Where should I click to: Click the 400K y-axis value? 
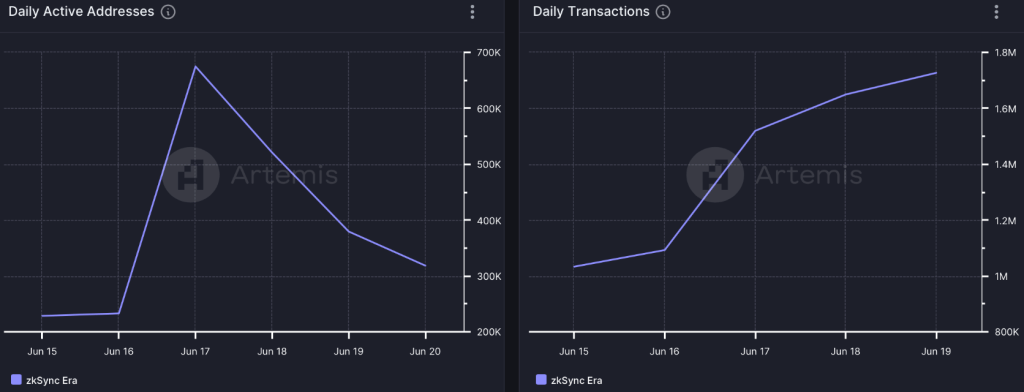[x=490, y=220]
